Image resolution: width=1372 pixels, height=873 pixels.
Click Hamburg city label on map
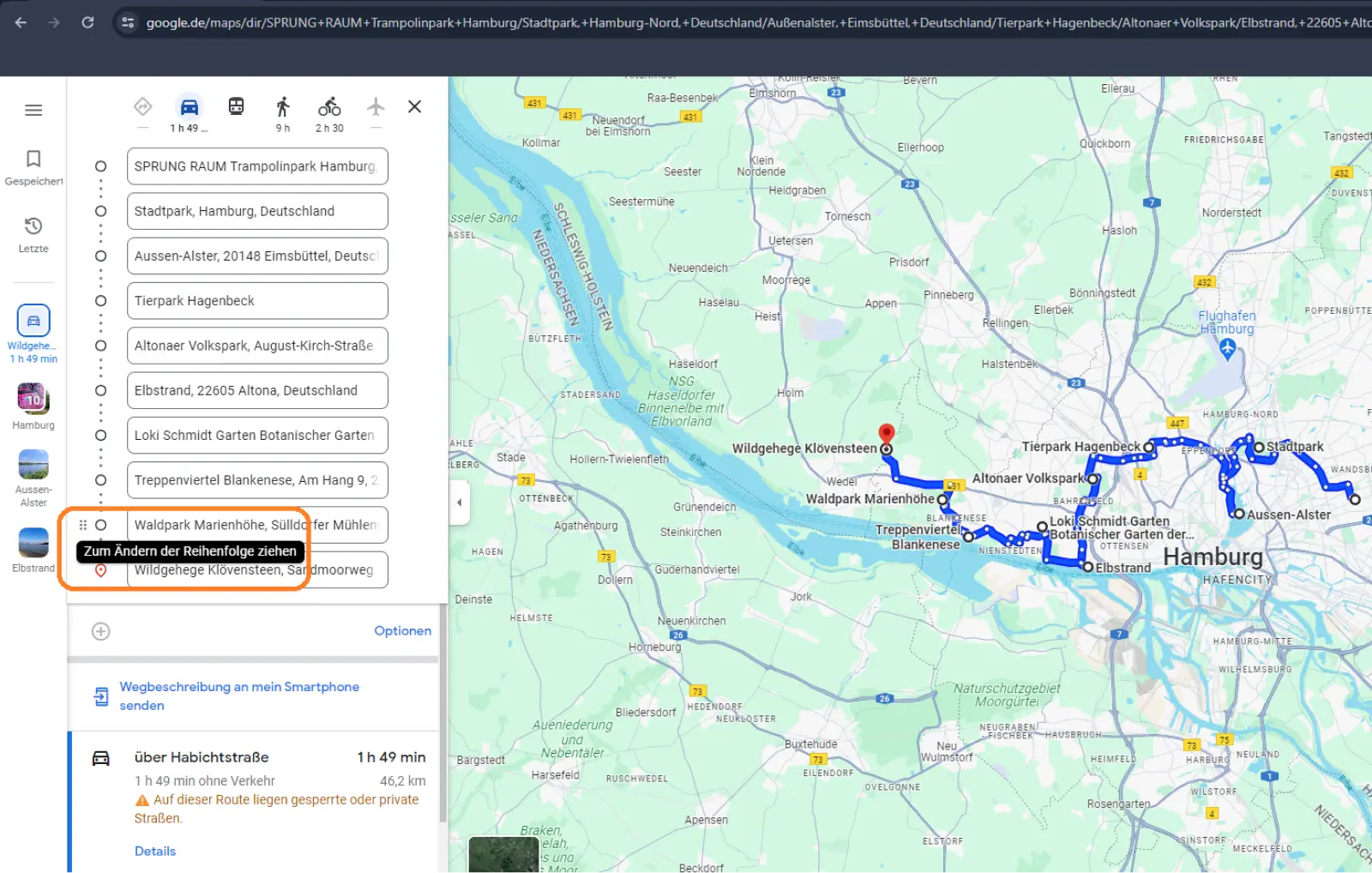(1213, 557)
